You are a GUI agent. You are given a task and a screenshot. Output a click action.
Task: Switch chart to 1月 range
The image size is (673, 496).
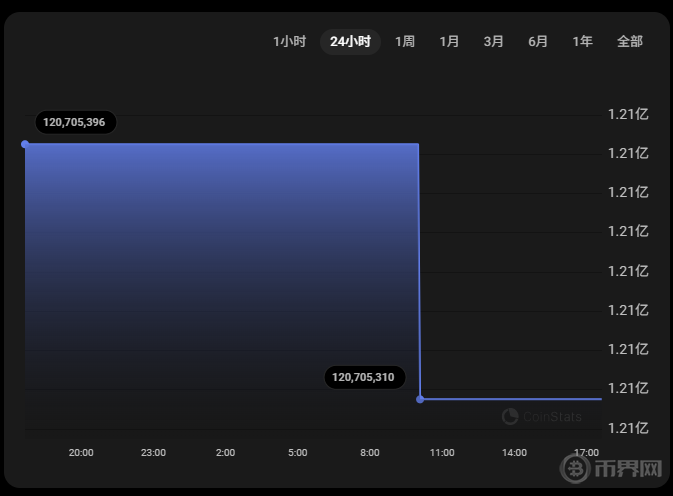449,41
